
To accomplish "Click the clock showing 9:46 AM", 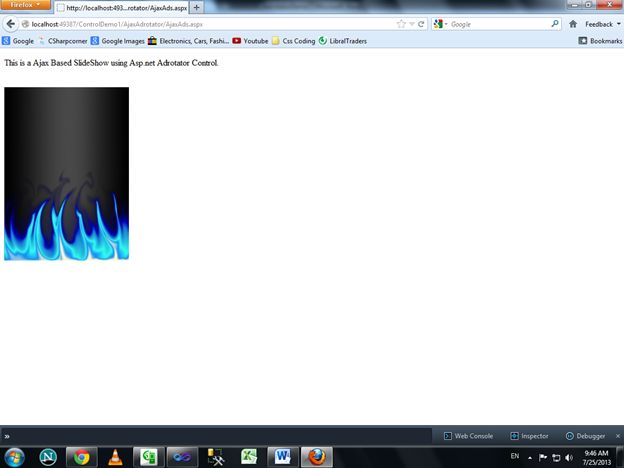I will (597, 457).
